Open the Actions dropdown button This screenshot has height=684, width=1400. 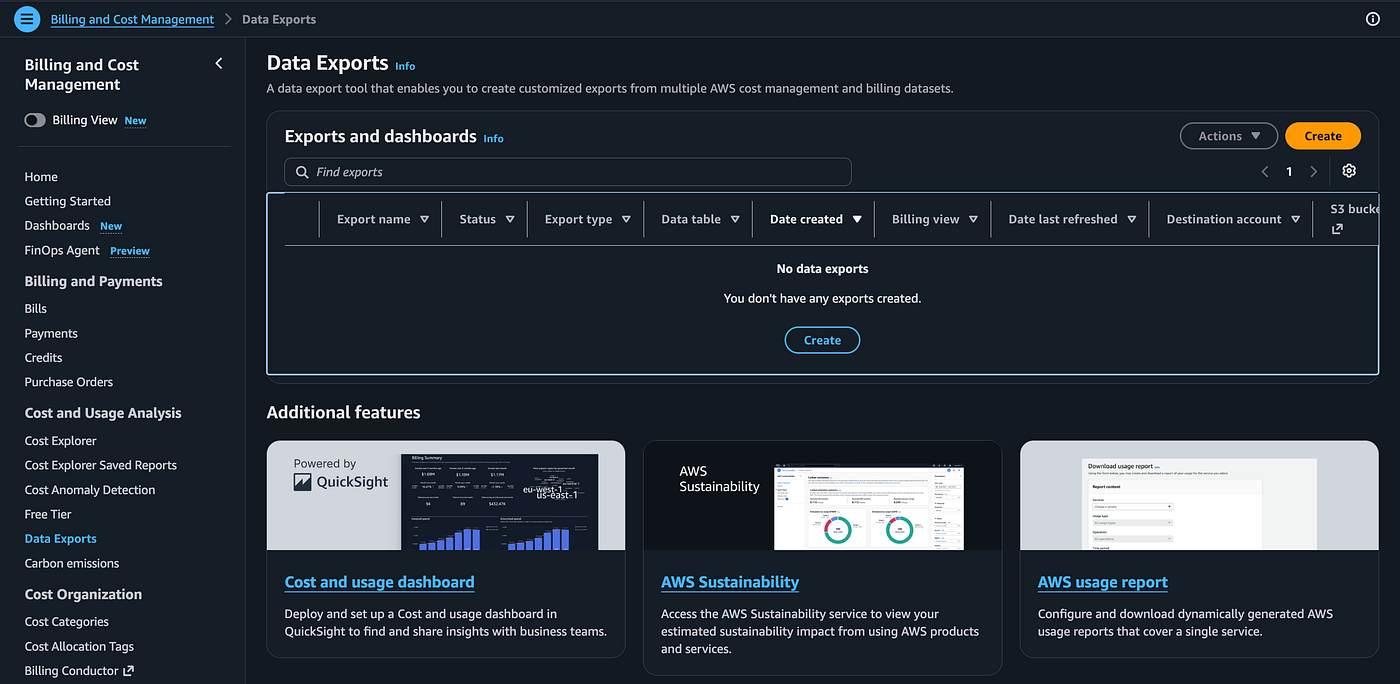tap(1229, 136)
